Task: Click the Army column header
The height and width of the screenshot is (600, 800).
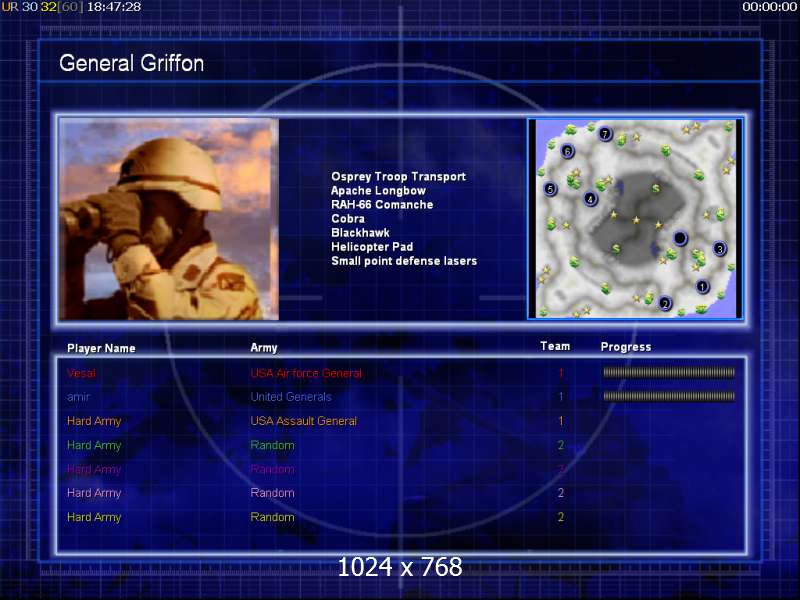Action: click(264, 348)
